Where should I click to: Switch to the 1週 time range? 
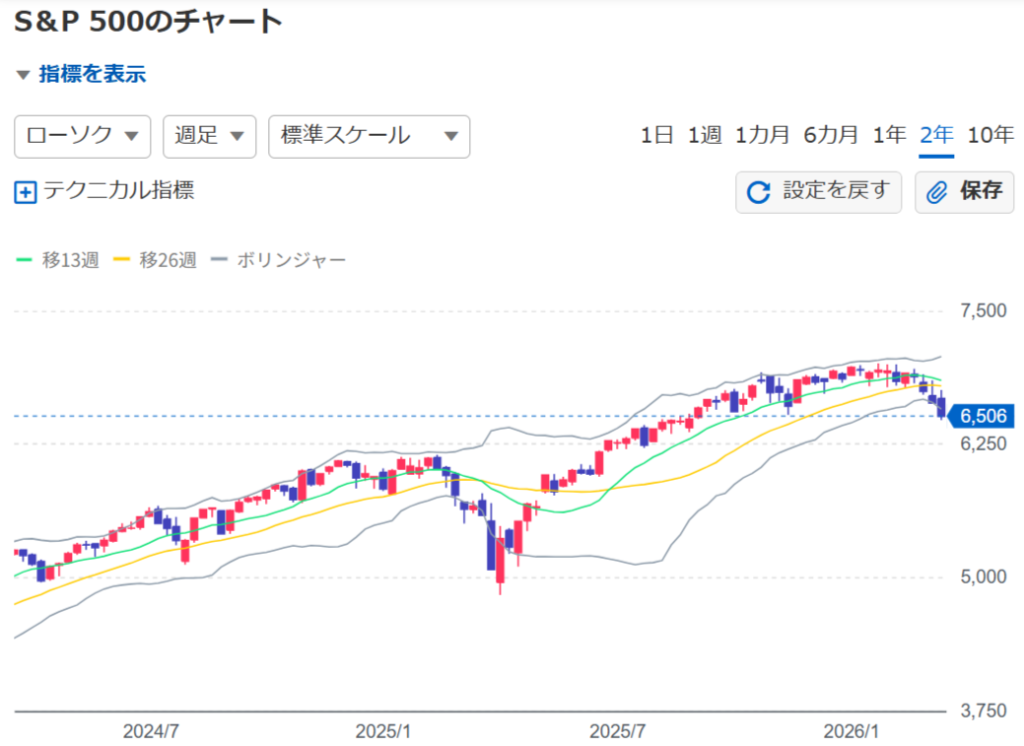click(704, 136)
